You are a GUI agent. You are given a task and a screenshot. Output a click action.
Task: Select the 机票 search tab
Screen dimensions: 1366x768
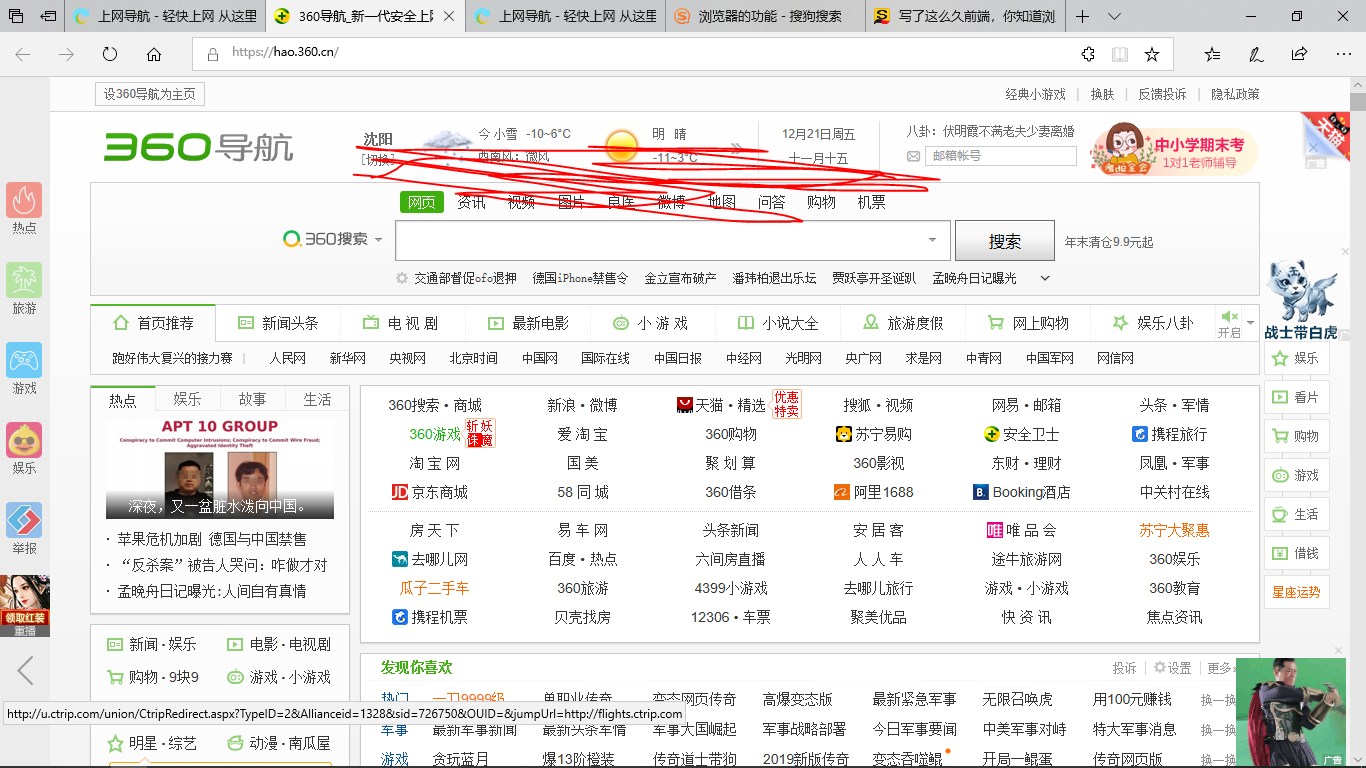pos(871,202)
